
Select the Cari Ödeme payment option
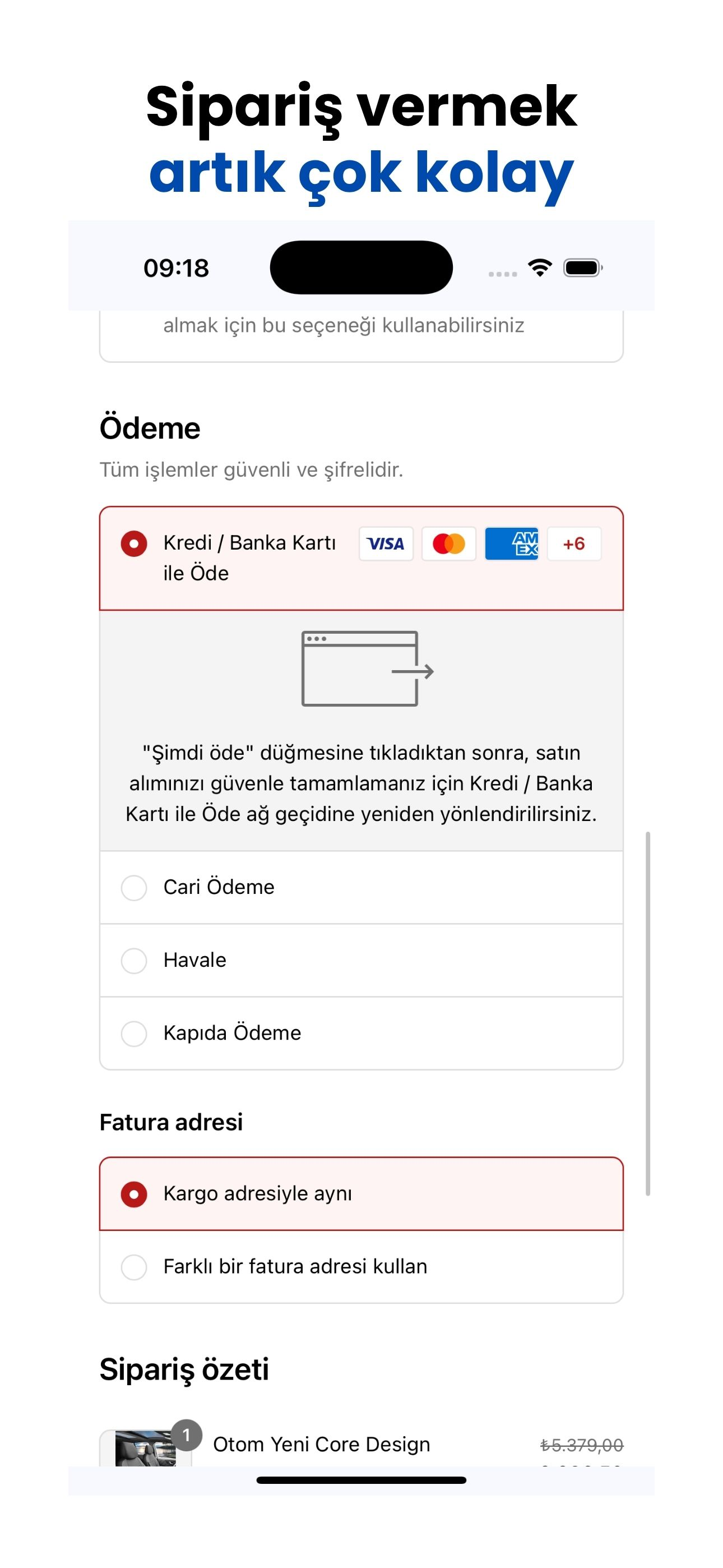pyautogui.click(x=361, y=887)
